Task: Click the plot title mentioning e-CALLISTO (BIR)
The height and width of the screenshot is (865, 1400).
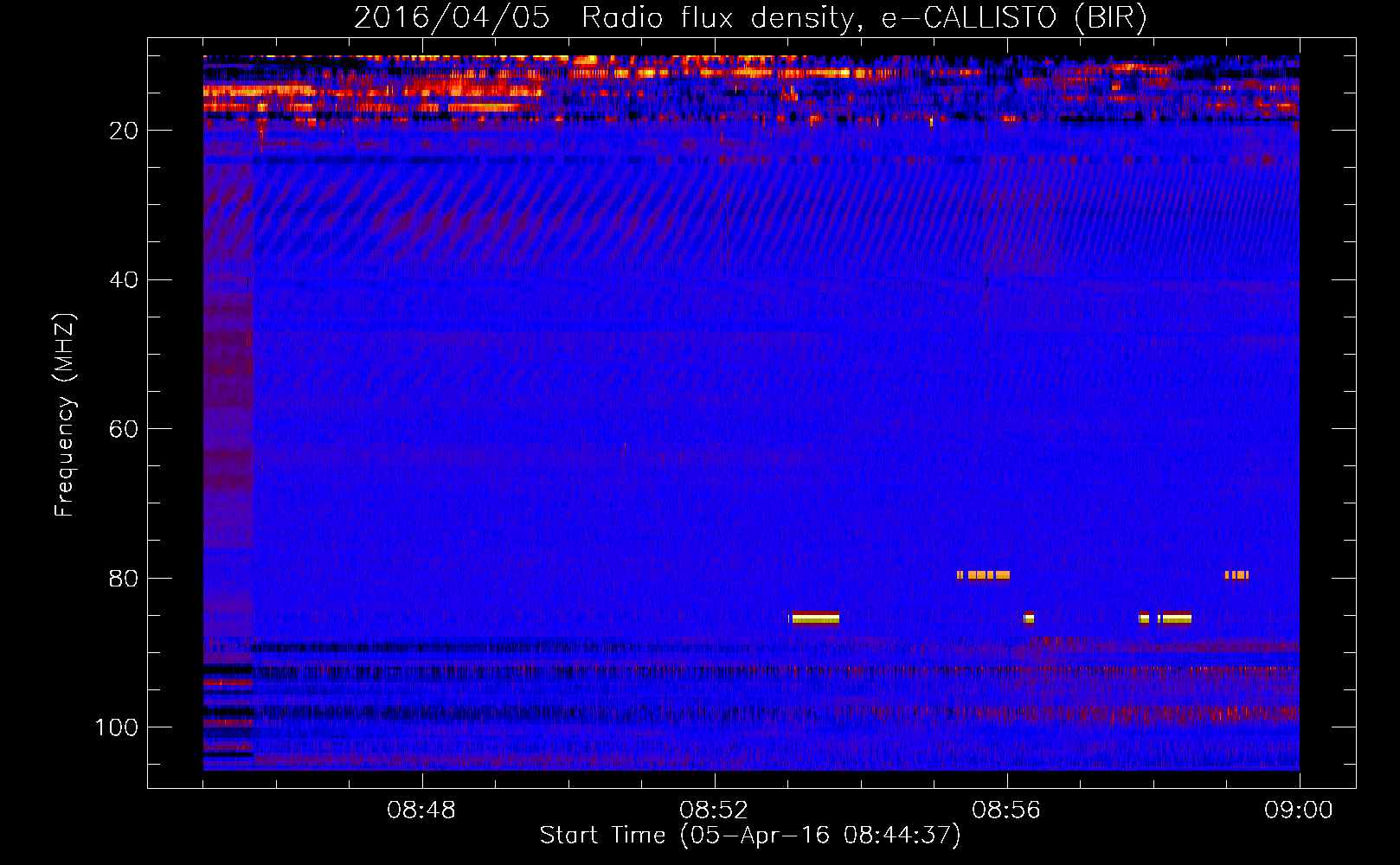Action: (x=750, y=17)
